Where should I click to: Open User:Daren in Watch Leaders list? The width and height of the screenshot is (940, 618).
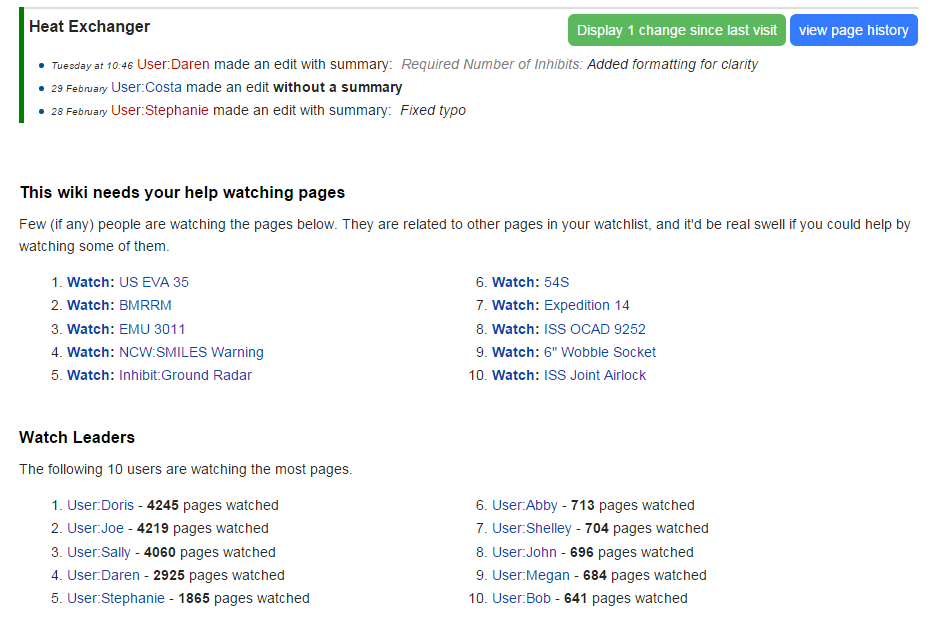(x=103, y=575)
